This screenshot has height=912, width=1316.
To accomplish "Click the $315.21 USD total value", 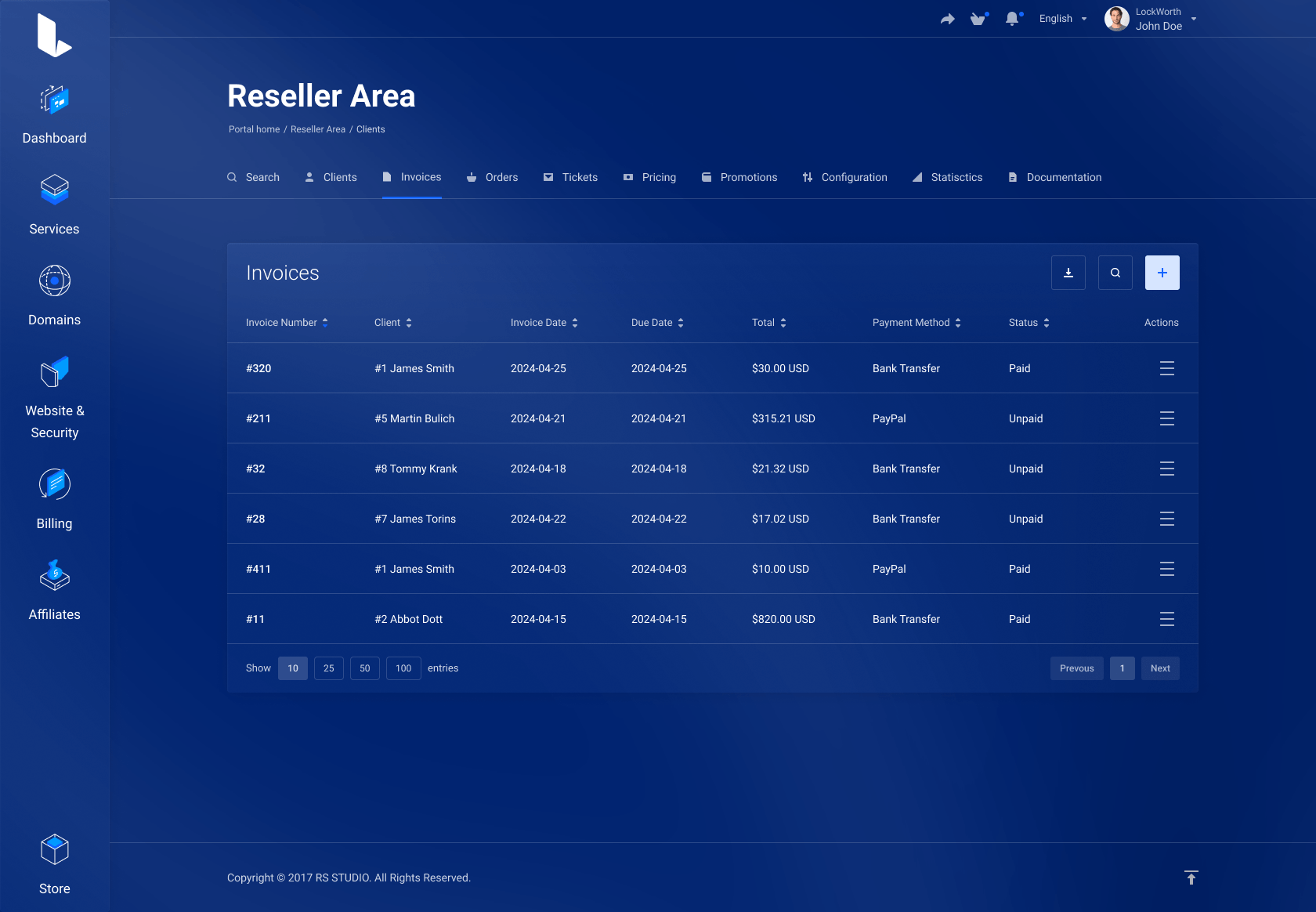I will pos(783,418).
